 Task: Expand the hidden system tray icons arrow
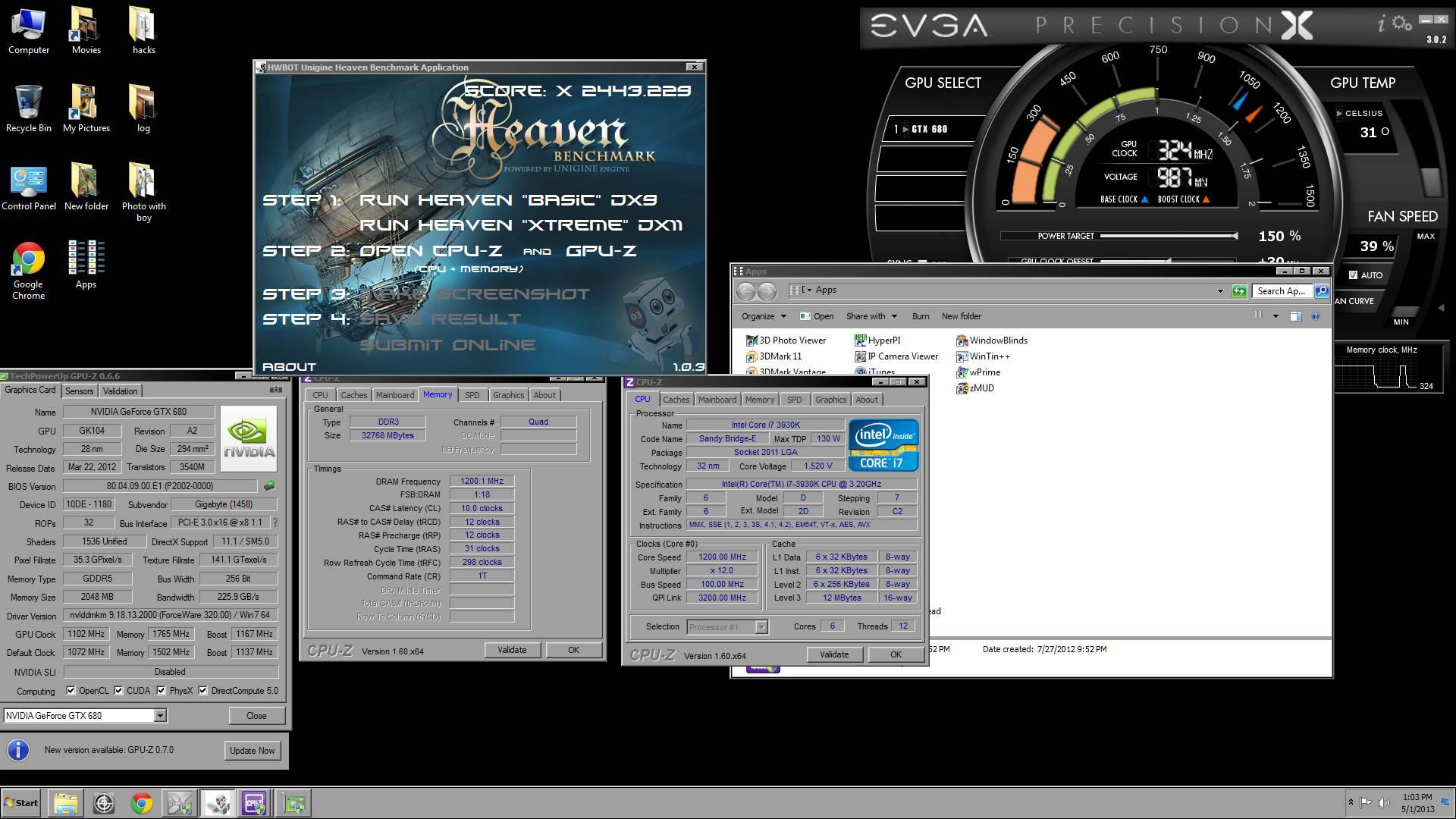1351,802
